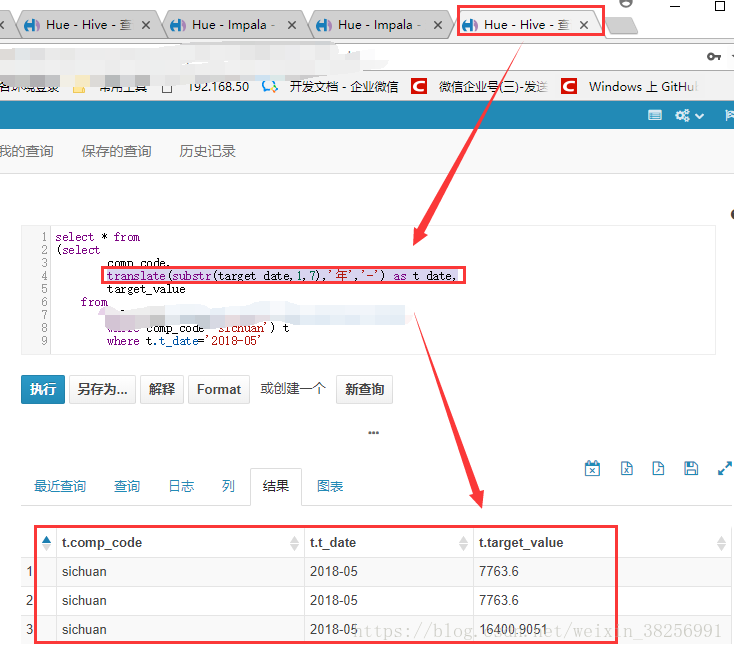Click the save results disk icon
The width and height of the screenshot is (734, 651).
pyautogui.click(x=691, y=468)
